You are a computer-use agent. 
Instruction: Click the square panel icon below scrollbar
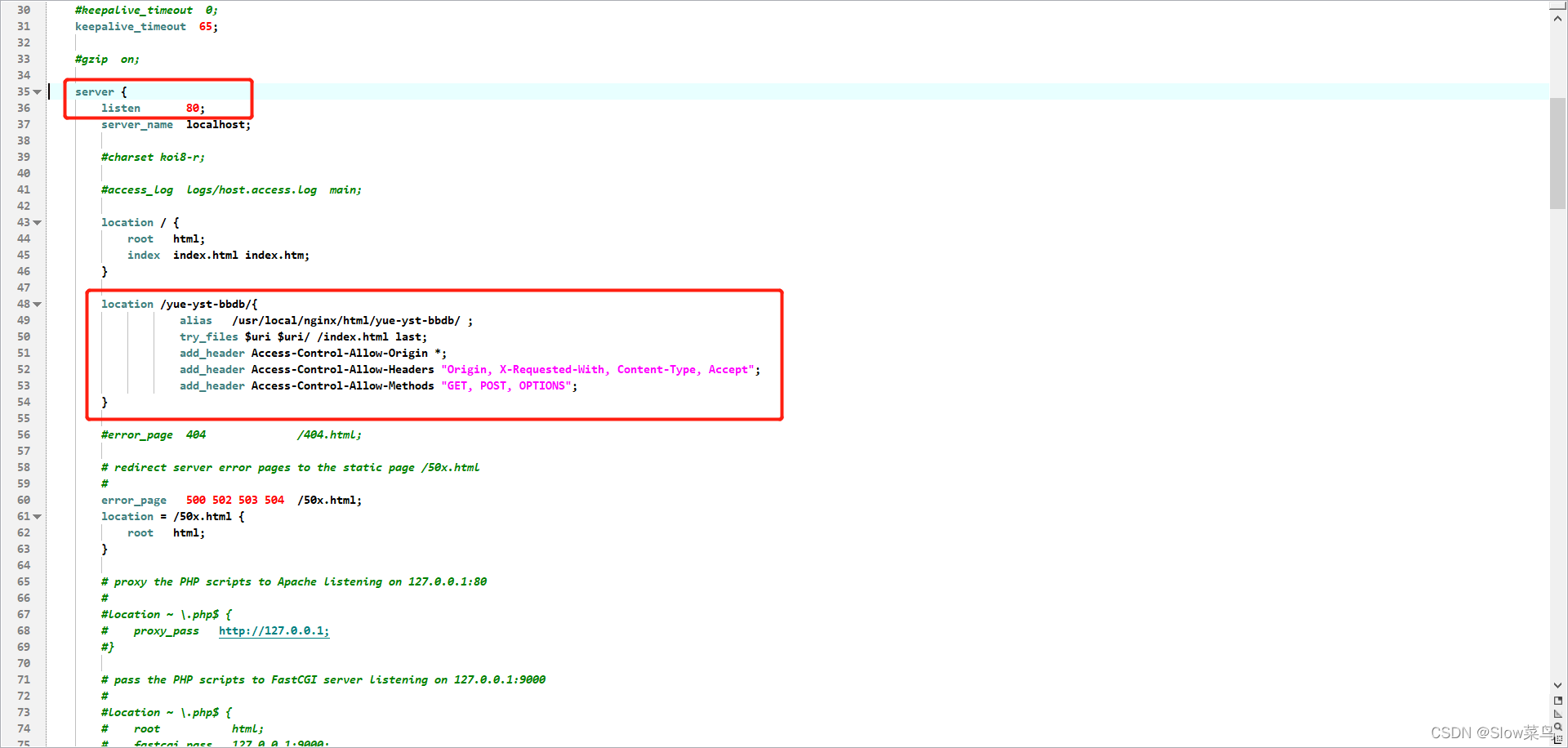1558,701
